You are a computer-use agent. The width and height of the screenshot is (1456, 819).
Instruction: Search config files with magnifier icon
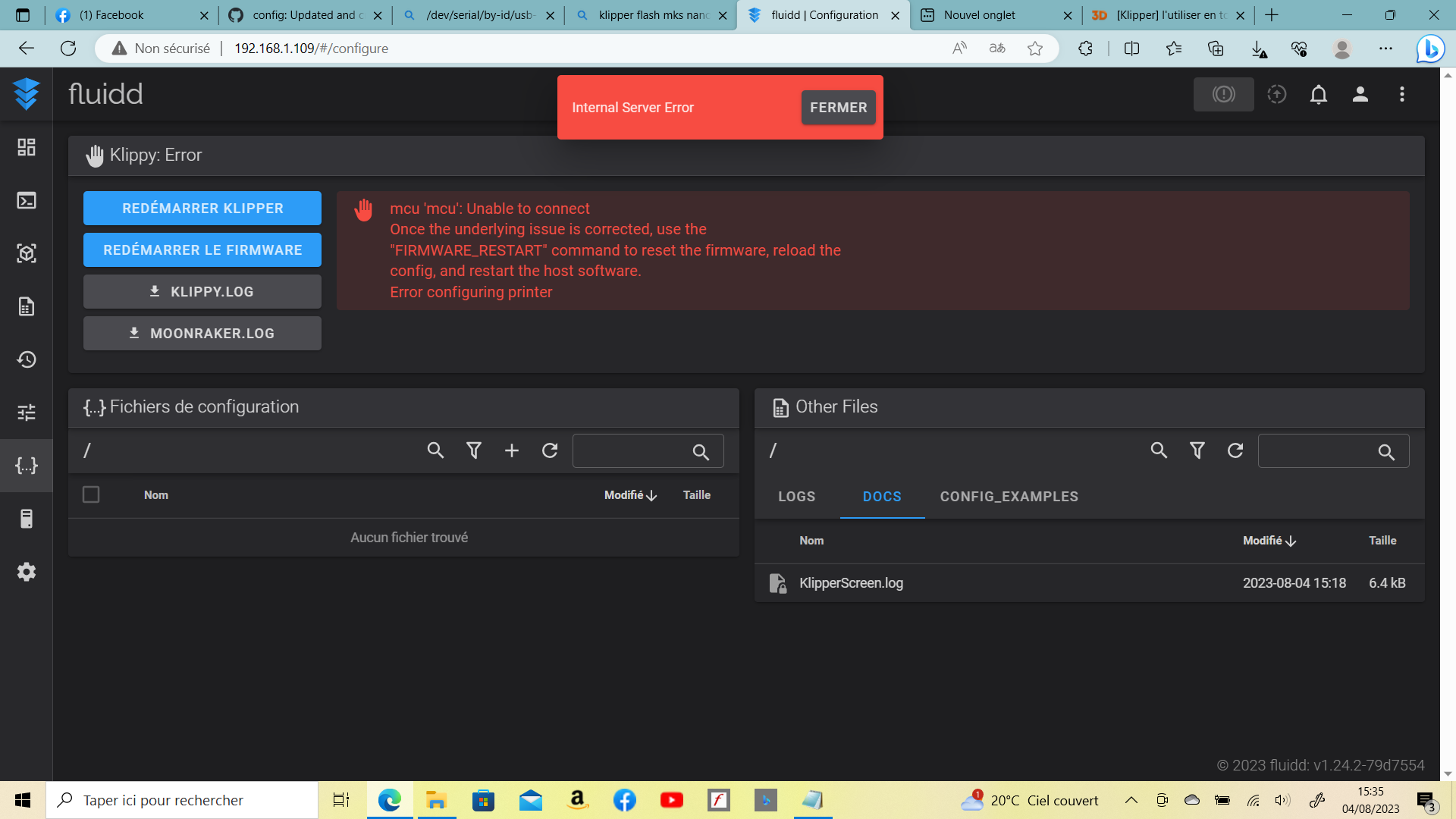(x=435, y=450)
